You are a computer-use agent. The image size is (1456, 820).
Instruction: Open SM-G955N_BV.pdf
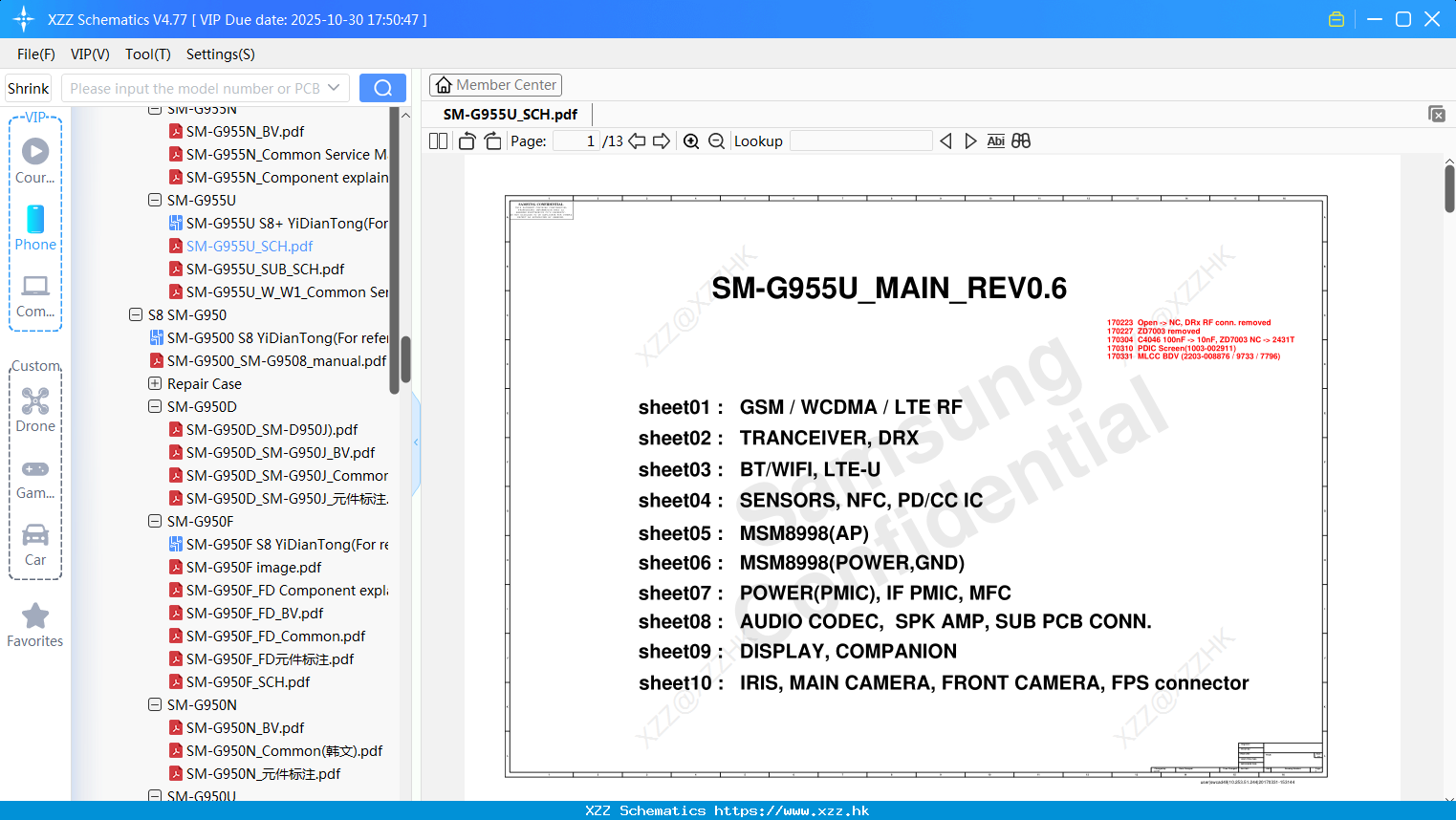pyautogui.click(x=246, y=131)
